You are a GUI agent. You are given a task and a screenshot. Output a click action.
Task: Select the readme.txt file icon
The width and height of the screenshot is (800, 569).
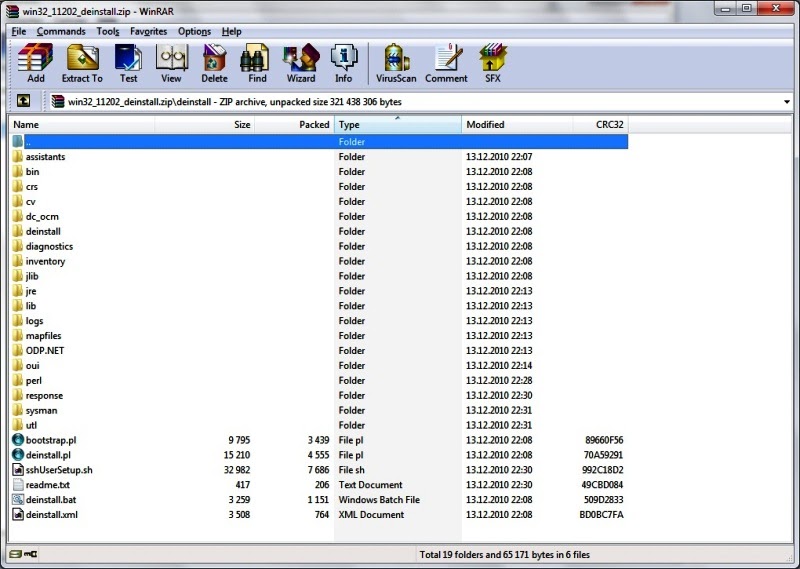click(x=18, y=484)
